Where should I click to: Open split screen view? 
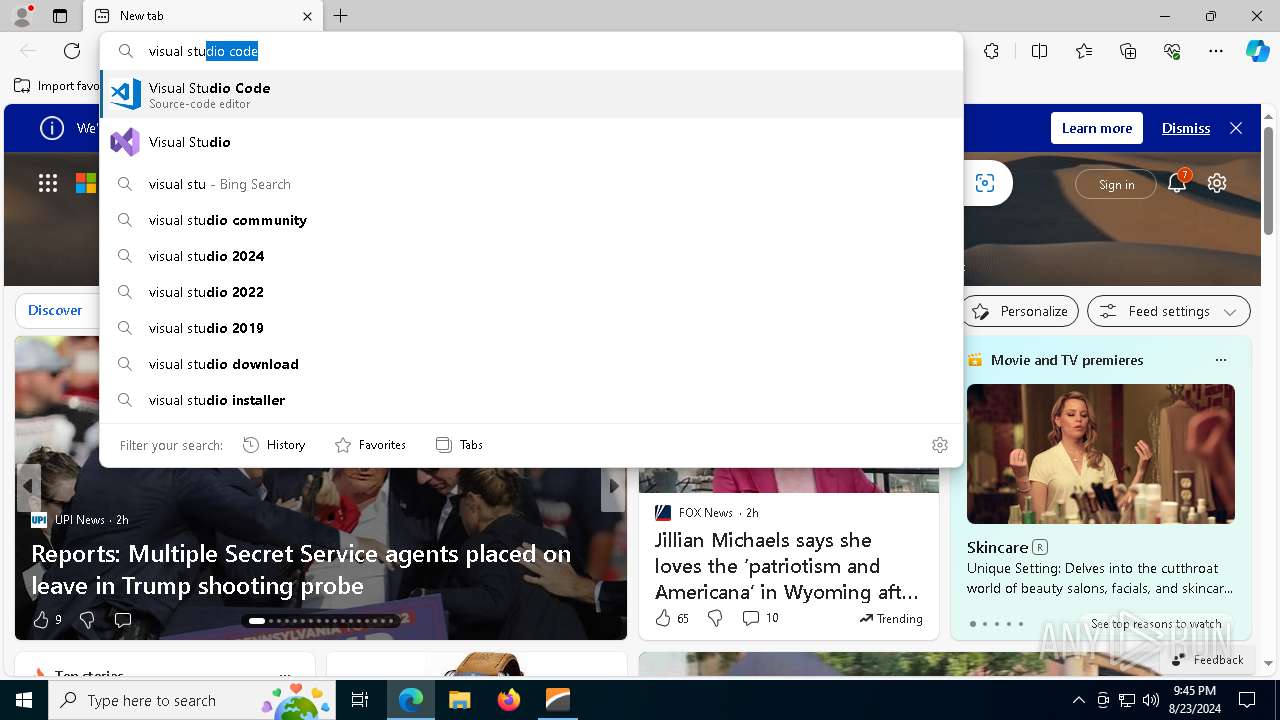point(1039,51)
